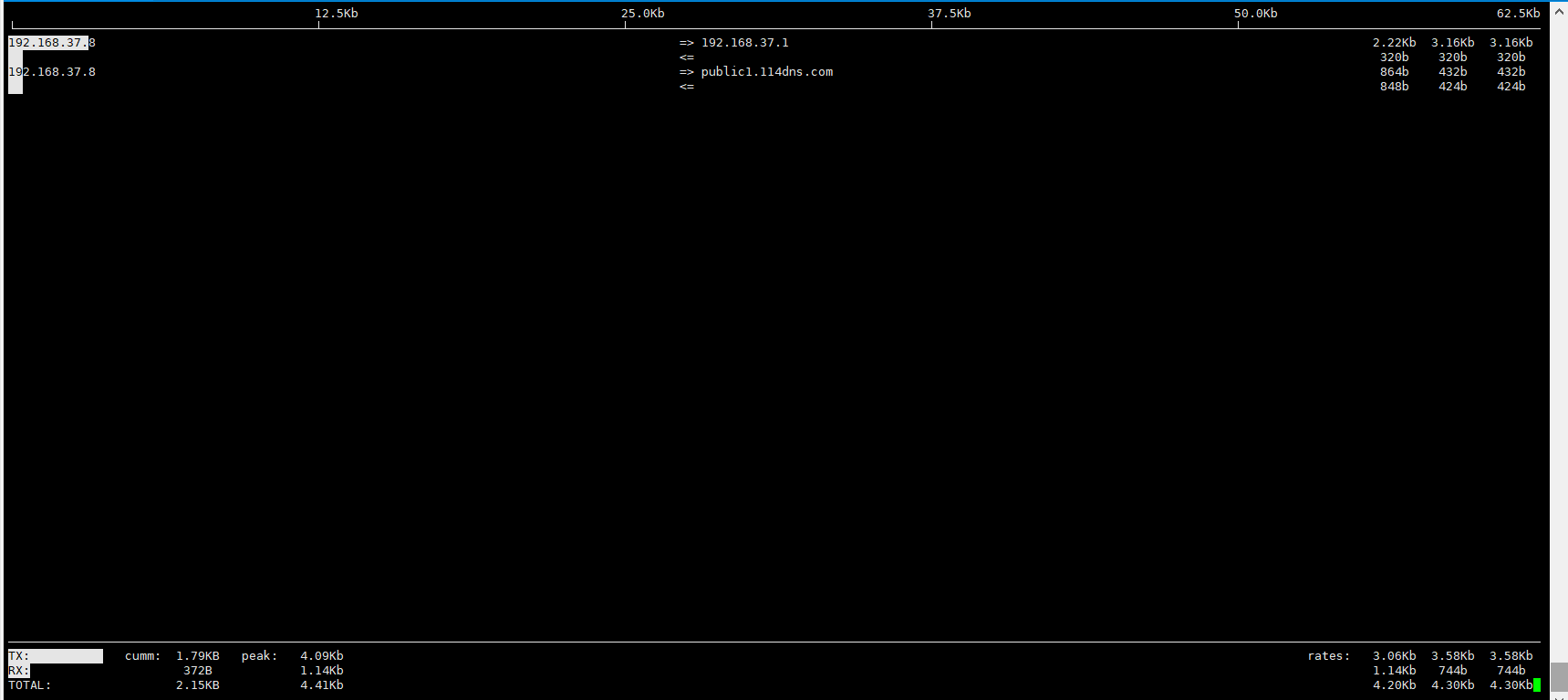1568x700 pixels.
Task: Click the 37.5Kb scale label
Action: (x=950, y=14)
